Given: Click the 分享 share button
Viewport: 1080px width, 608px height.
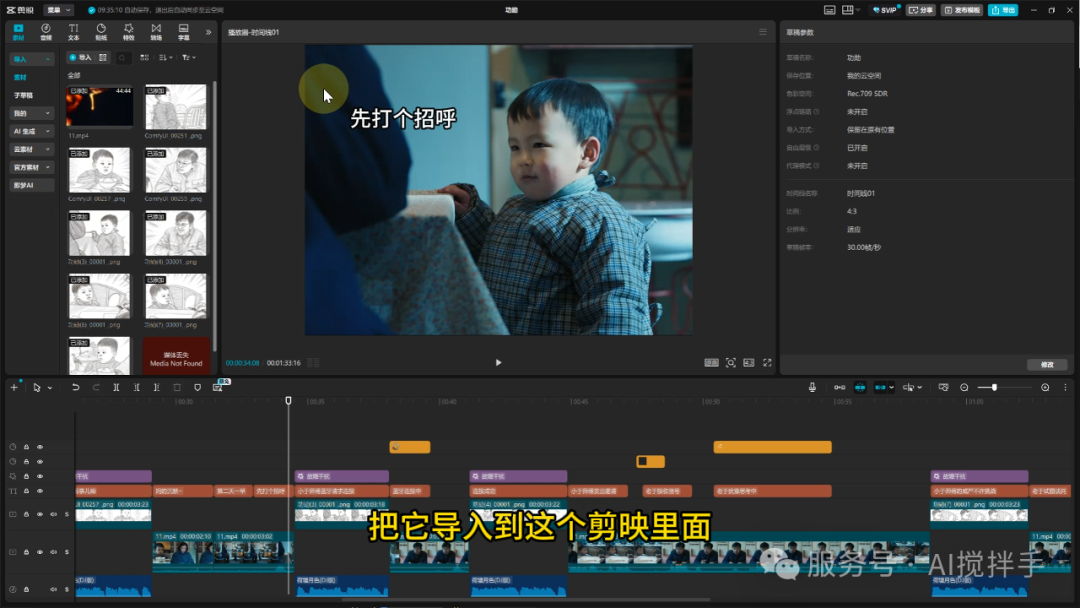Looking at the screenshot, I should coord(921,10).
